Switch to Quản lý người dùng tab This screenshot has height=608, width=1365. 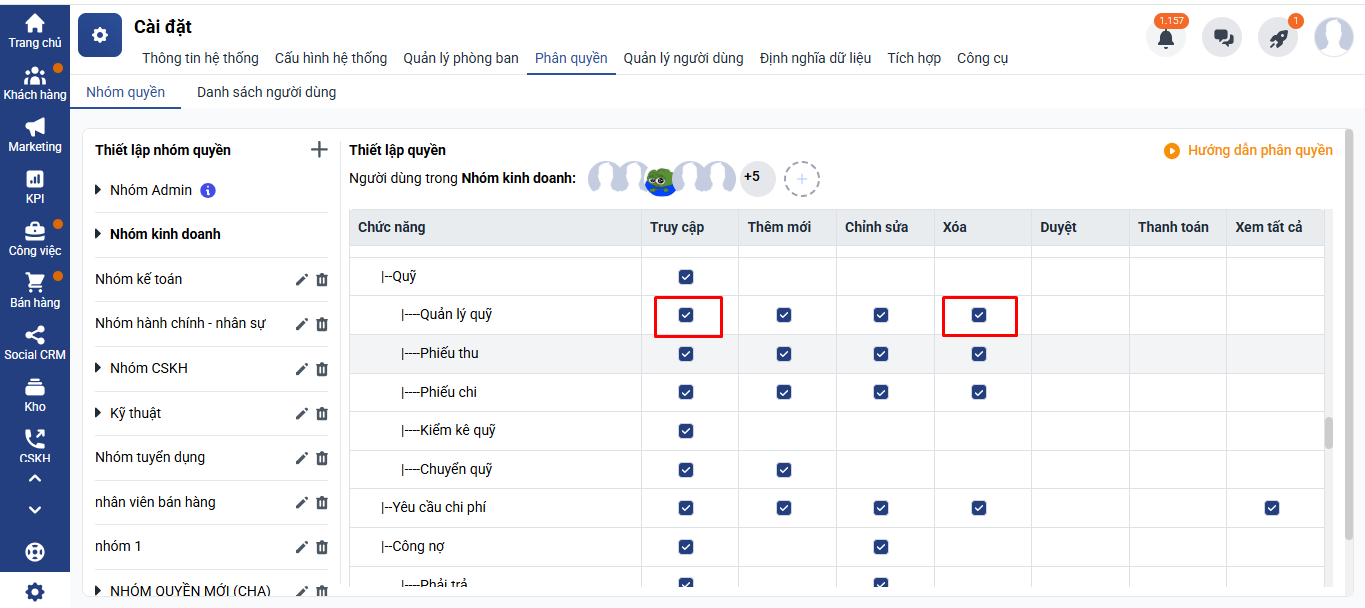click(x=683, y=58)
